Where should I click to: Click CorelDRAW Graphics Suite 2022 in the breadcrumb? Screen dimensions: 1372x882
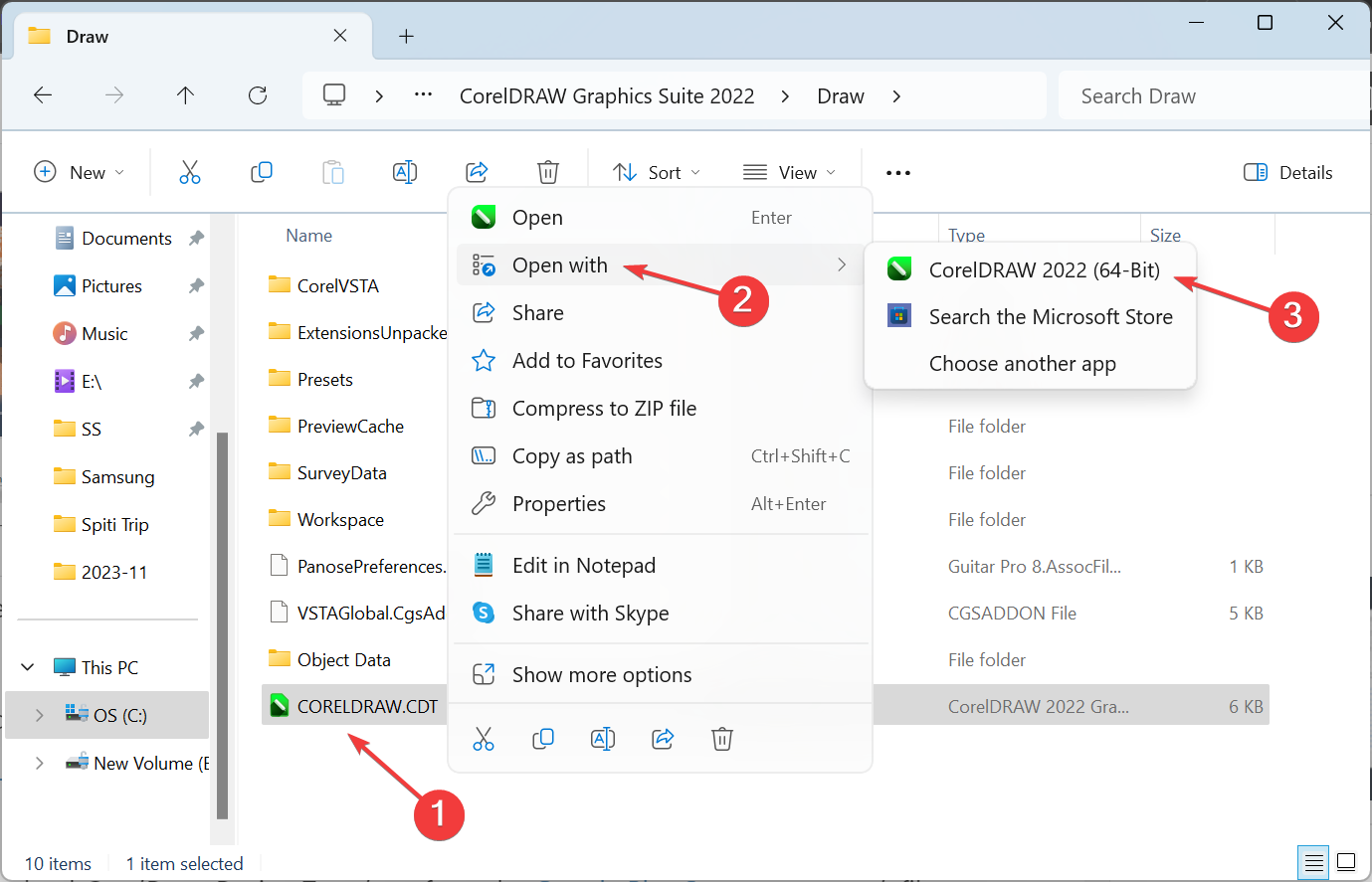pyautogui.click(x=607, y=95)
